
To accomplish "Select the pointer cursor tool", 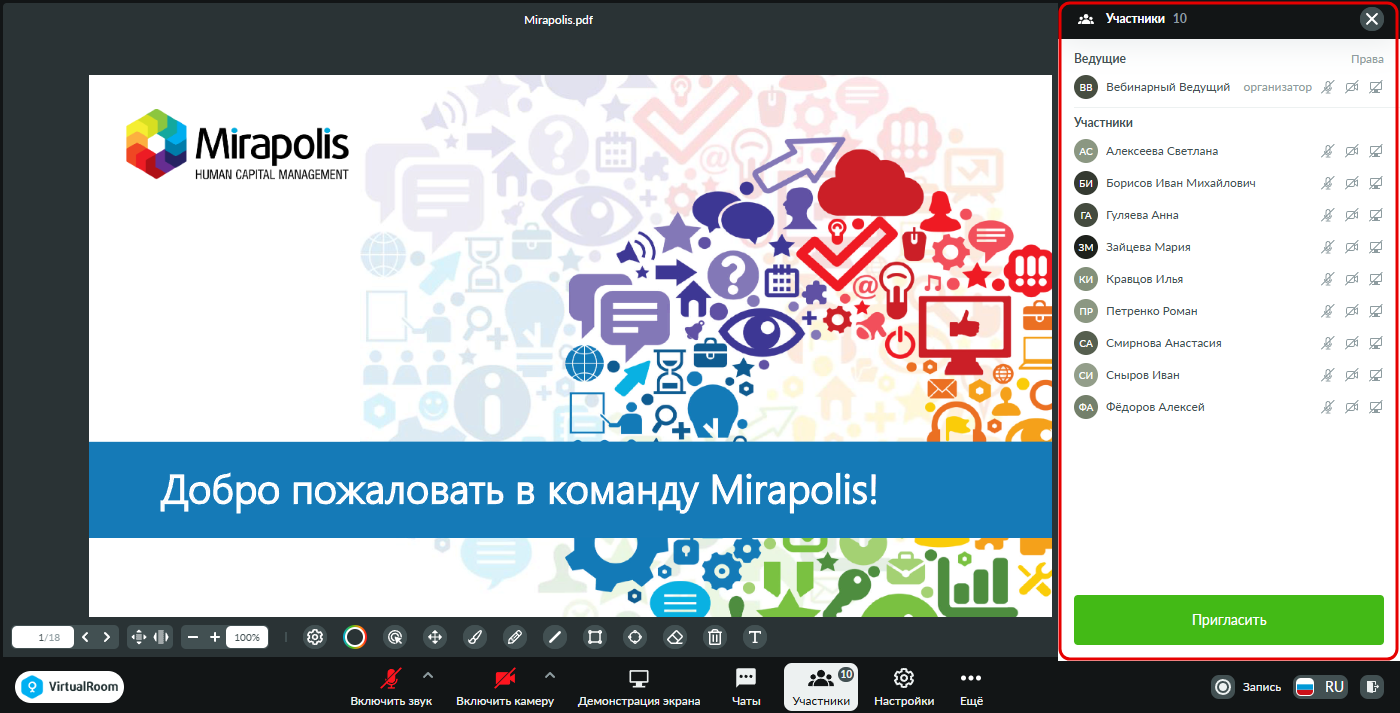I will coord(395,637).
